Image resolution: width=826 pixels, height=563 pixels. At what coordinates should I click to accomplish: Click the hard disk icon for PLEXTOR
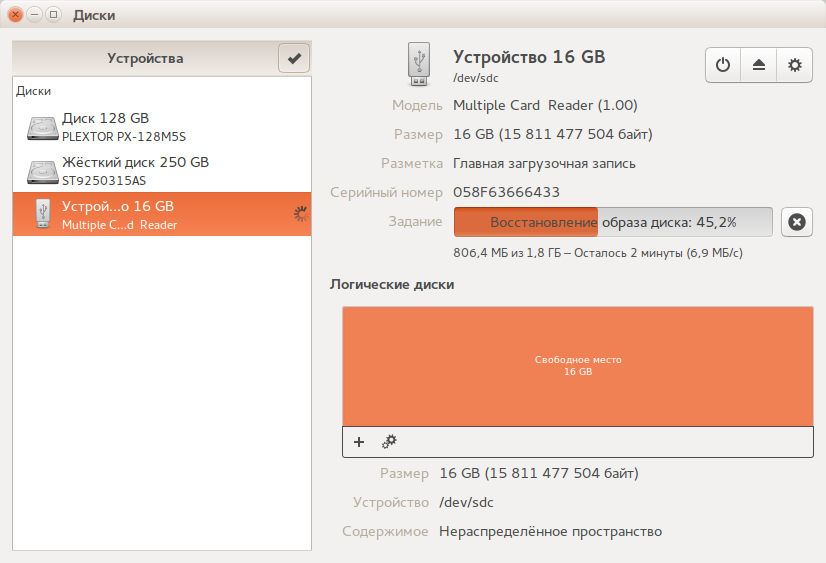(x=42, y=128)
